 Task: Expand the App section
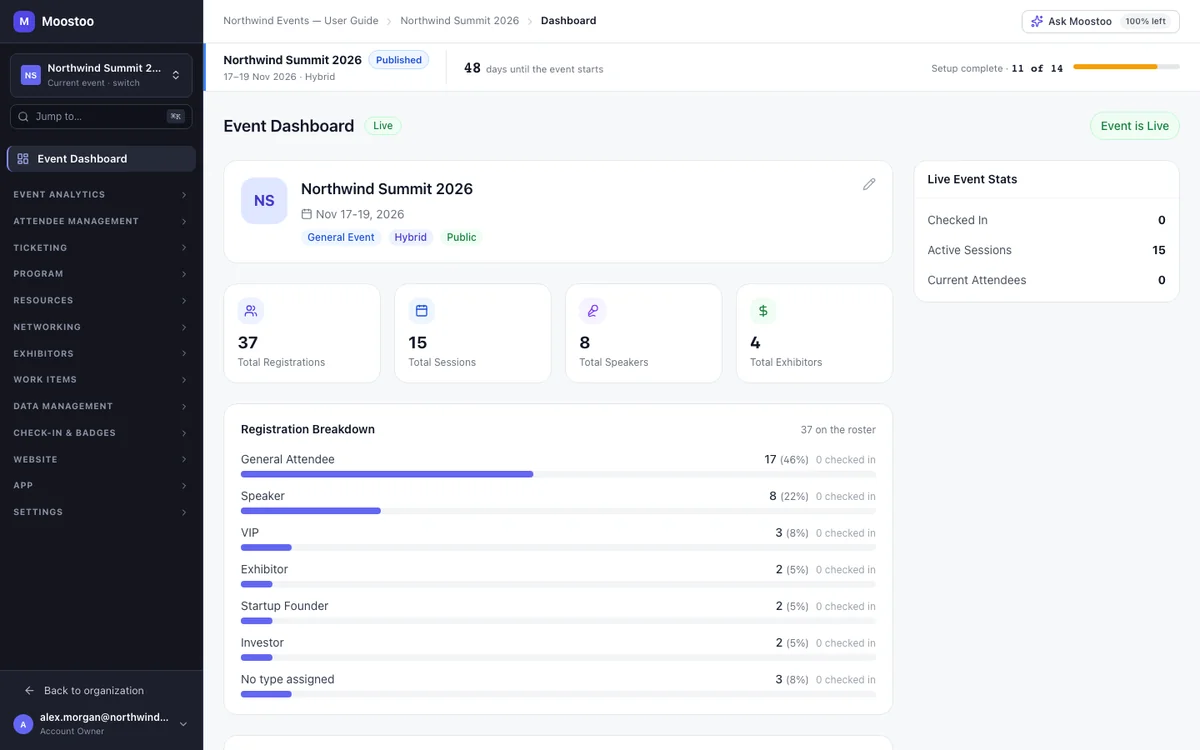pos(101,486)
